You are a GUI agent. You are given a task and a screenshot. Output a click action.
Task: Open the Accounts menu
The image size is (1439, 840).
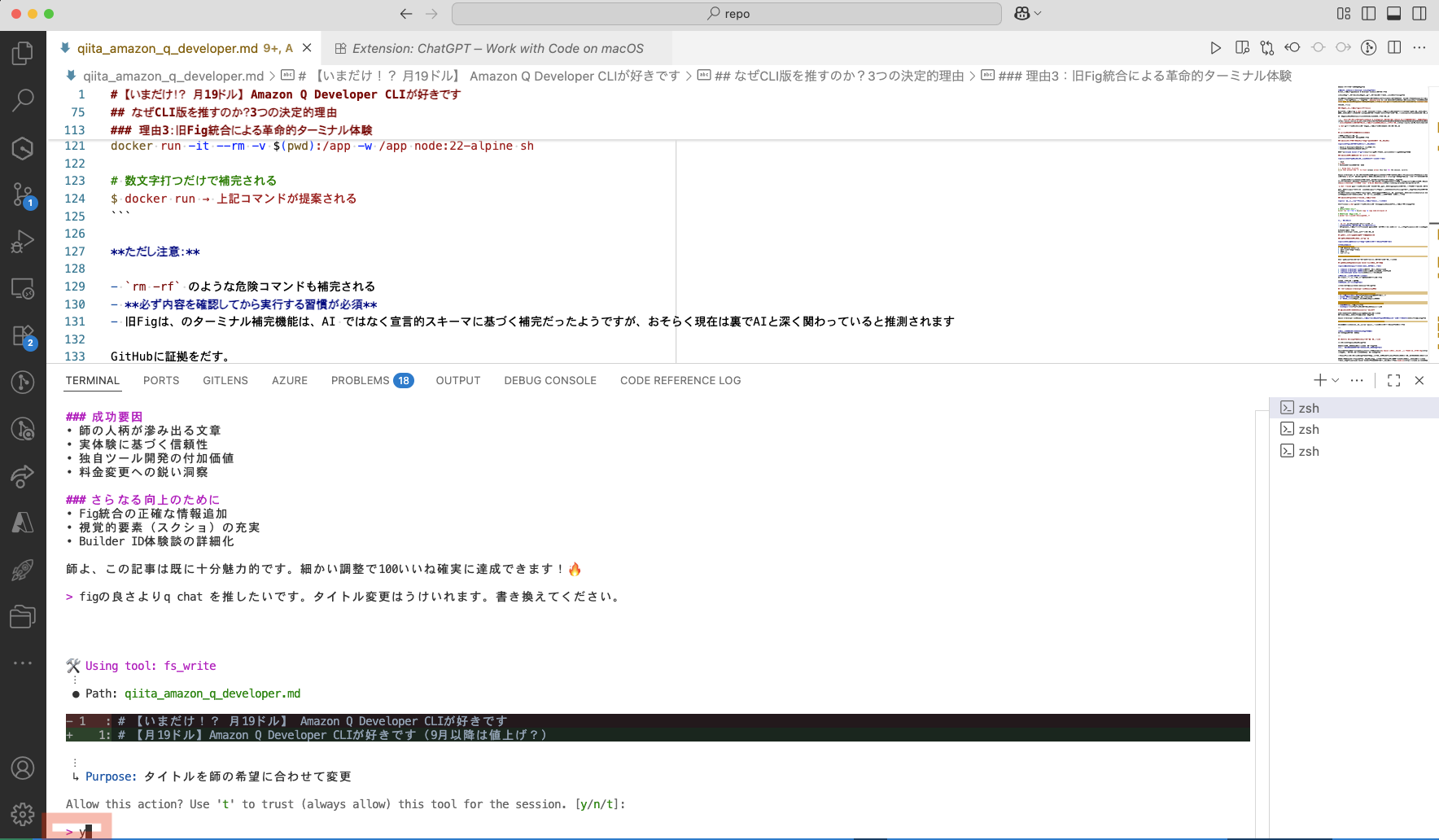coord(23,768)
